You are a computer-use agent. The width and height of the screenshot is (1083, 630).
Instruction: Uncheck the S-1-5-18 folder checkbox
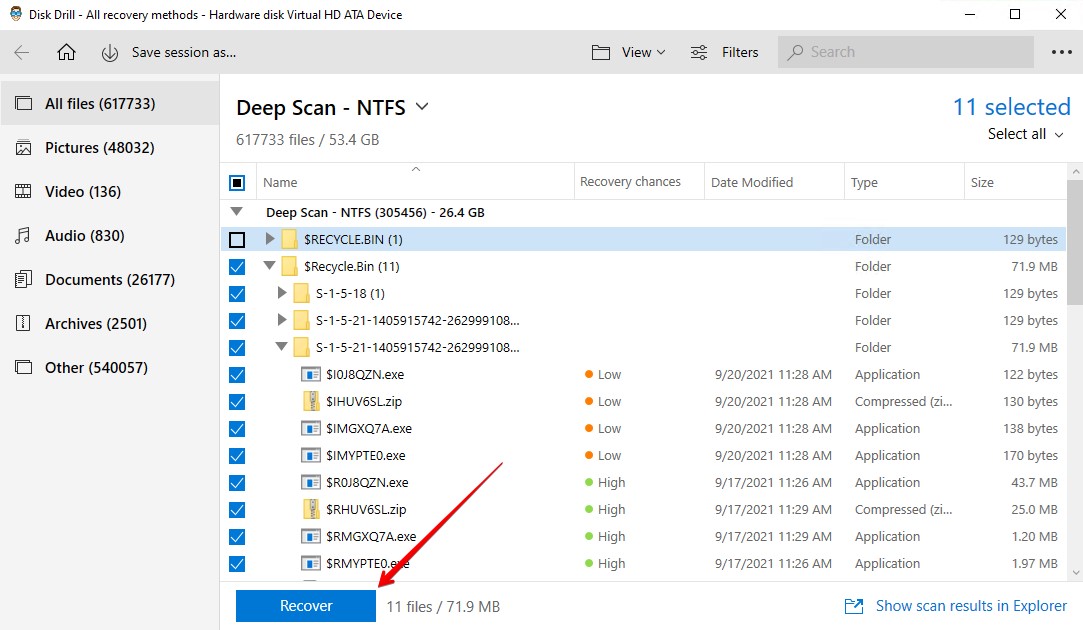tap(237, 294)
